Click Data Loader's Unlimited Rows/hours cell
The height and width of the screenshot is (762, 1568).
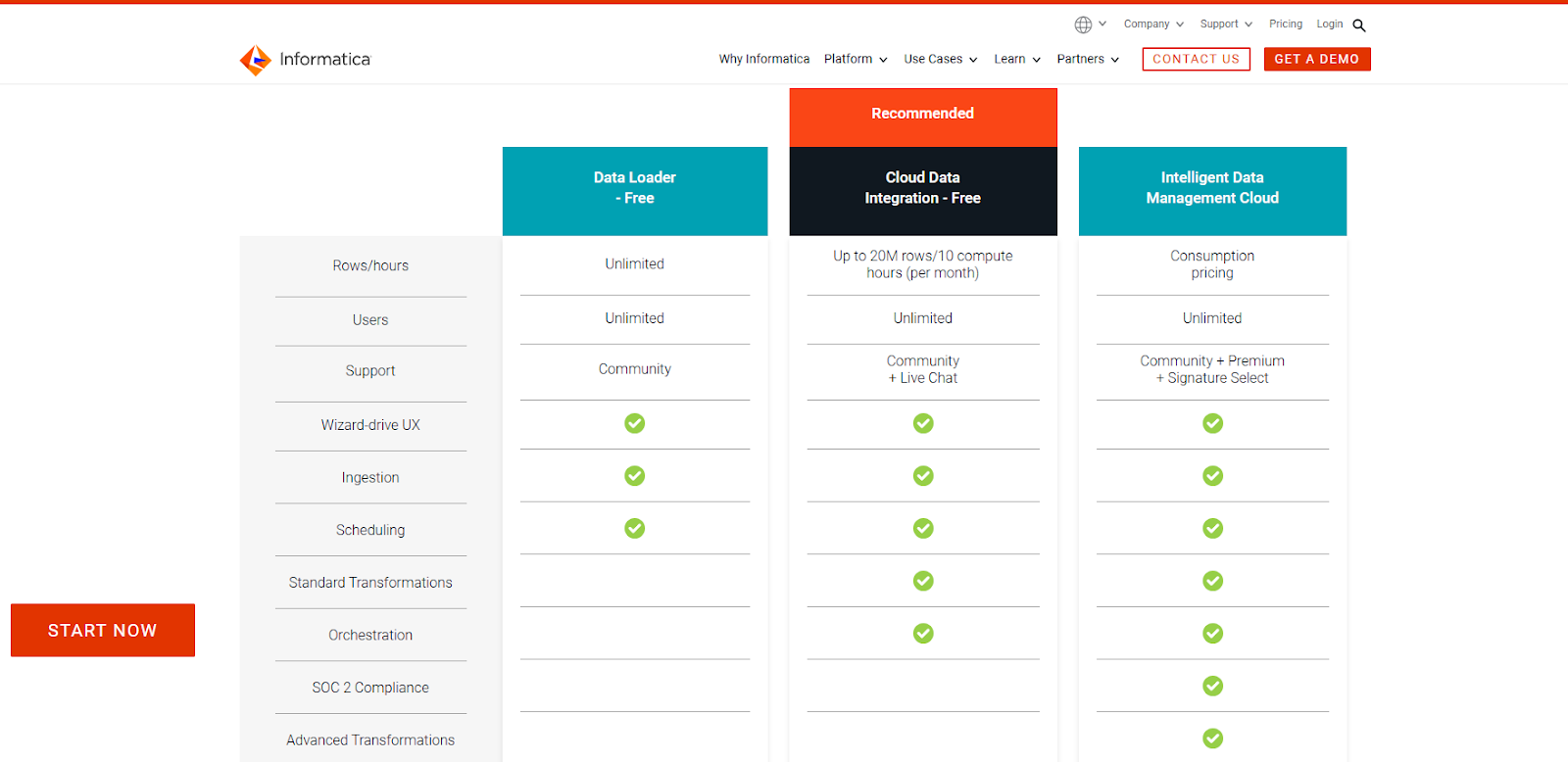(x=635, y=264)
